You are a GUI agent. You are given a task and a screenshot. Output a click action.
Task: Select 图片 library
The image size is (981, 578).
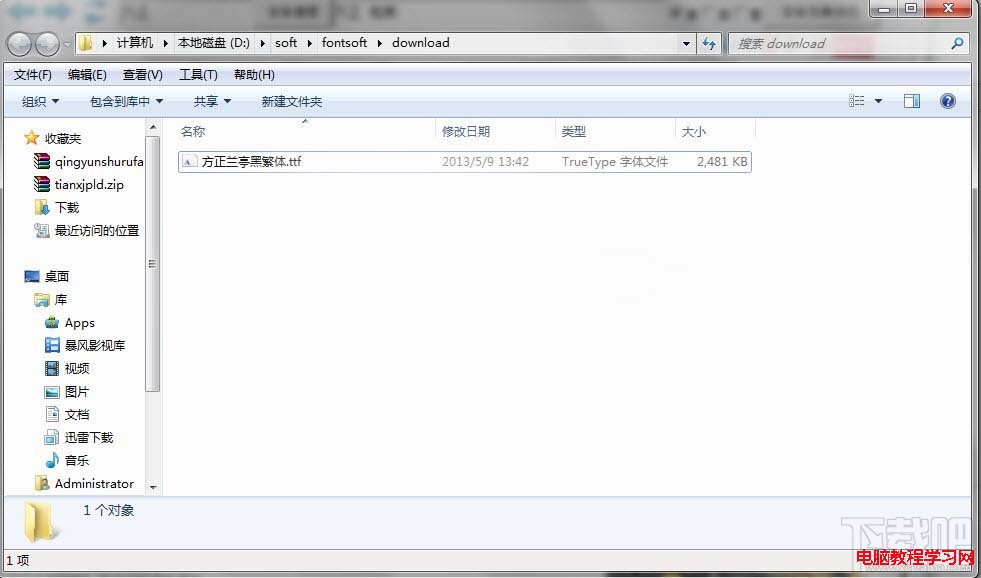pyautogui.click(x=77, y=392)
